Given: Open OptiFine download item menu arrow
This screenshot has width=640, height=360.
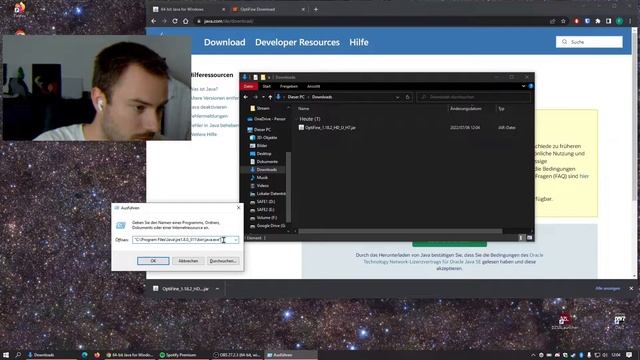Looking at the screenshot, I should (x=217, y=289).
